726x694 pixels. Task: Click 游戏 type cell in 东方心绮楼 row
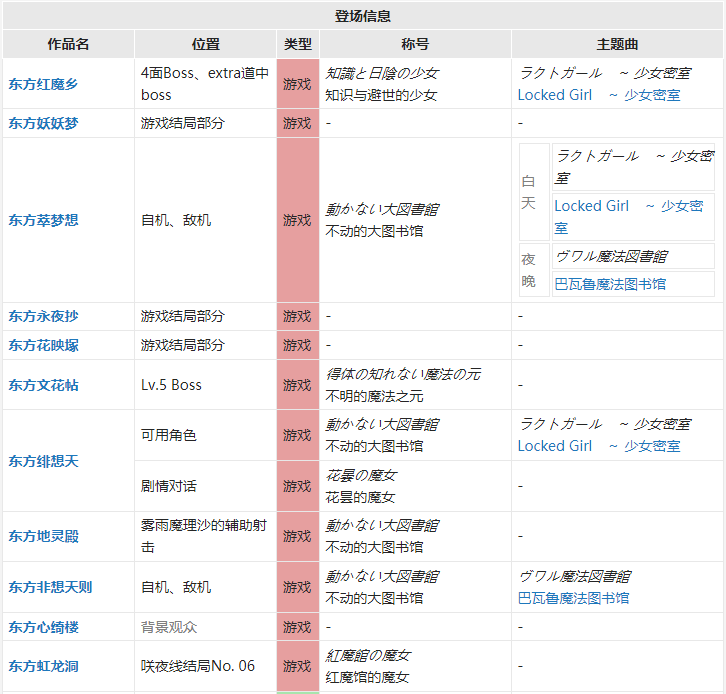pyautogui.click(x=298, y=627)
